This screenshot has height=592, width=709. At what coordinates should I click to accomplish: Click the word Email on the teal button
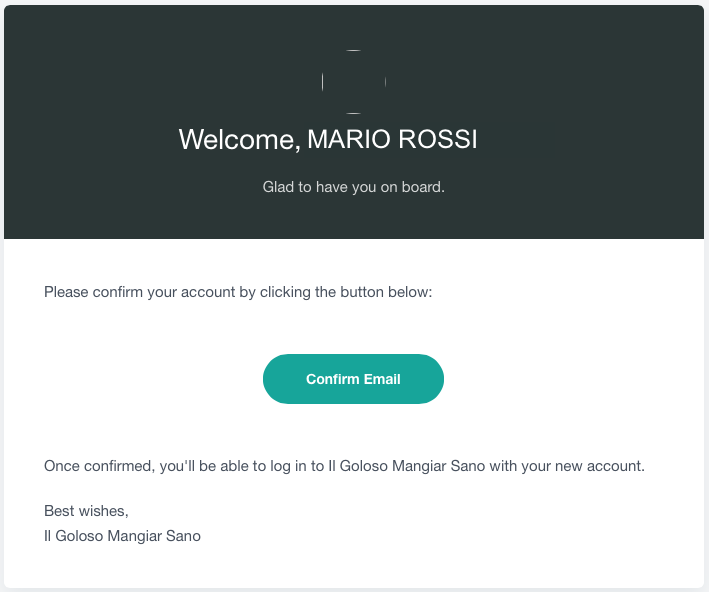point(382,379)
